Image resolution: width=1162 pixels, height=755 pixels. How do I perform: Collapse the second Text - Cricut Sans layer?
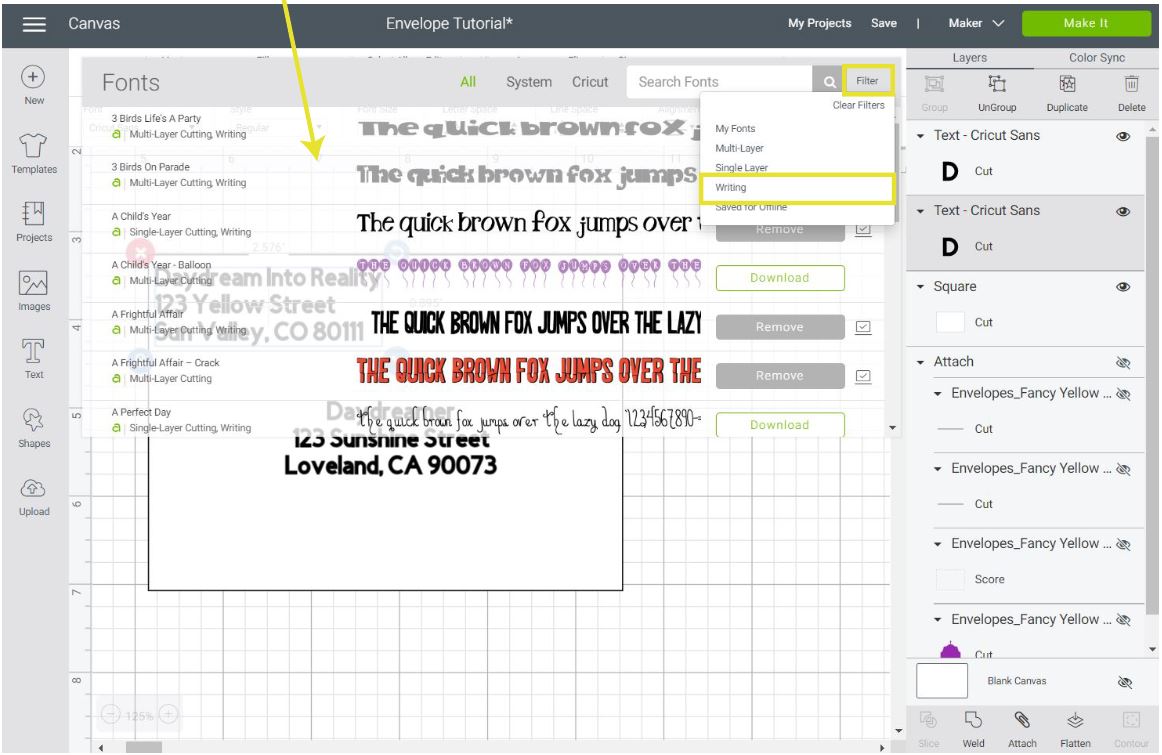920,211
